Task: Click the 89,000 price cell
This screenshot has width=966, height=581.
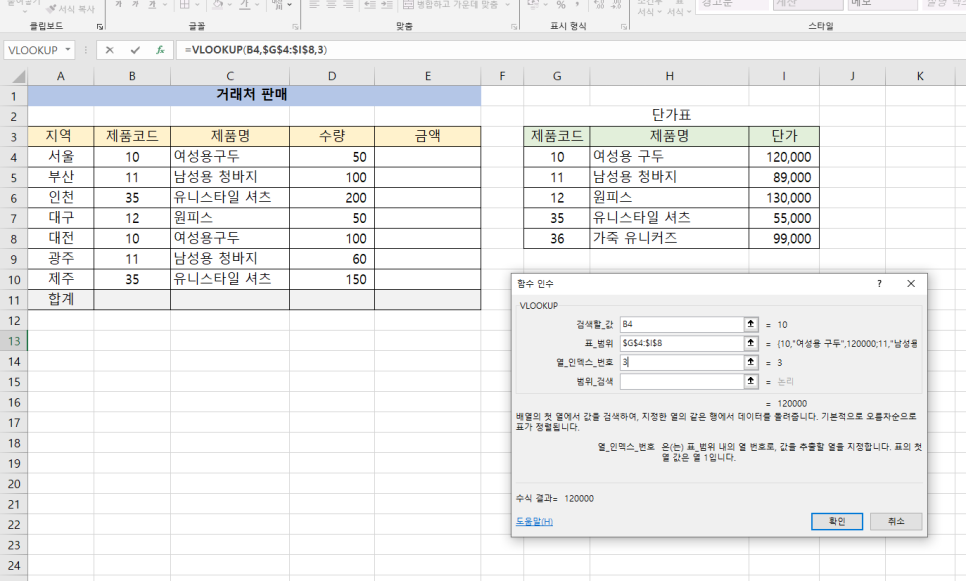Action: (784, 177)
